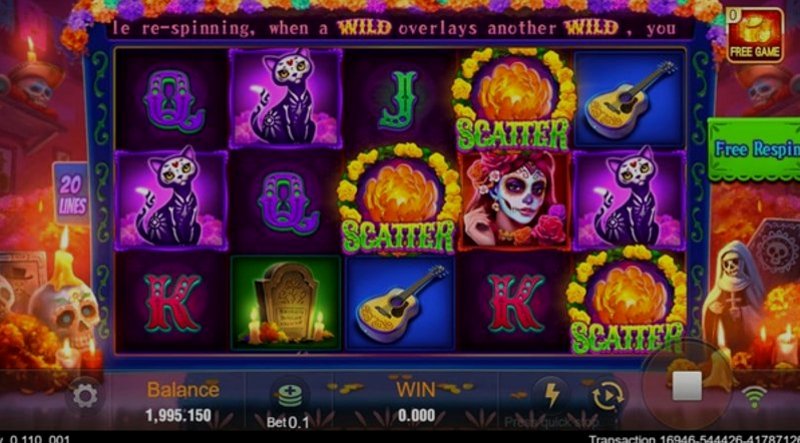Click the green bet coins icon
This screenshot has width=800, height=443.
(x=290, y=396)
